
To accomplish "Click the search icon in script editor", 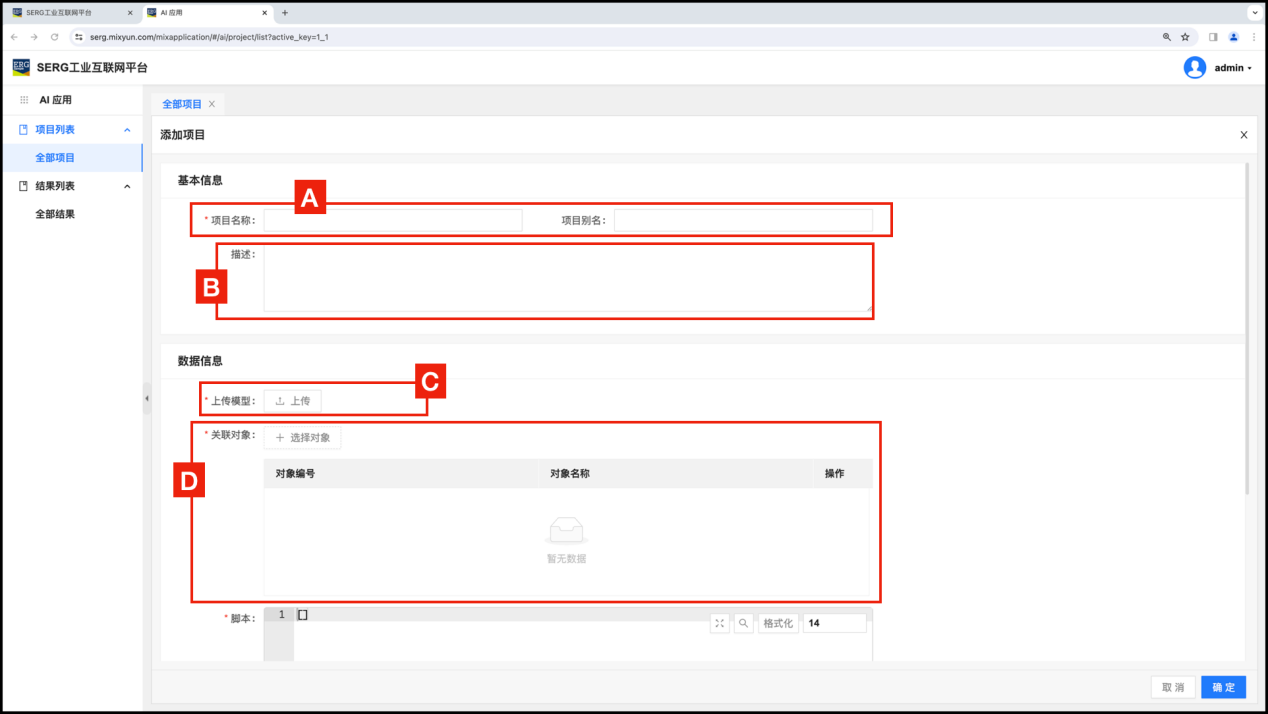I will click(744, 623).
